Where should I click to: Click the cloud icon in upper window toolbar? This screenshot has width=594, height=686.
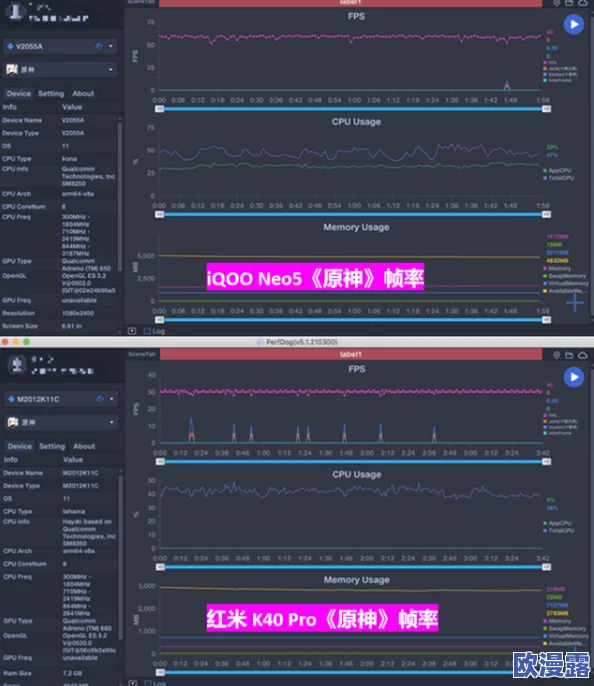coord(583,3)
